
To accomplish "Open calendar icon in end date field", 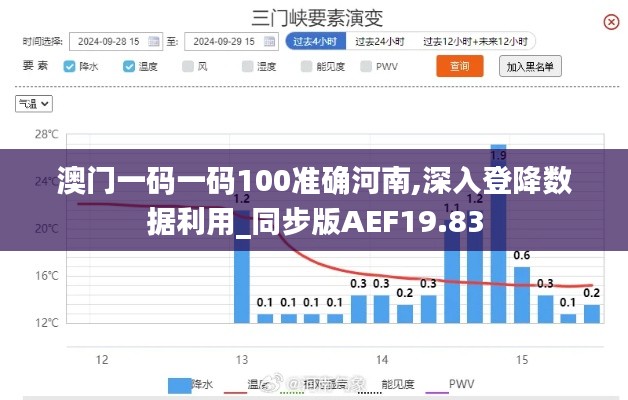I will (269, 41).
